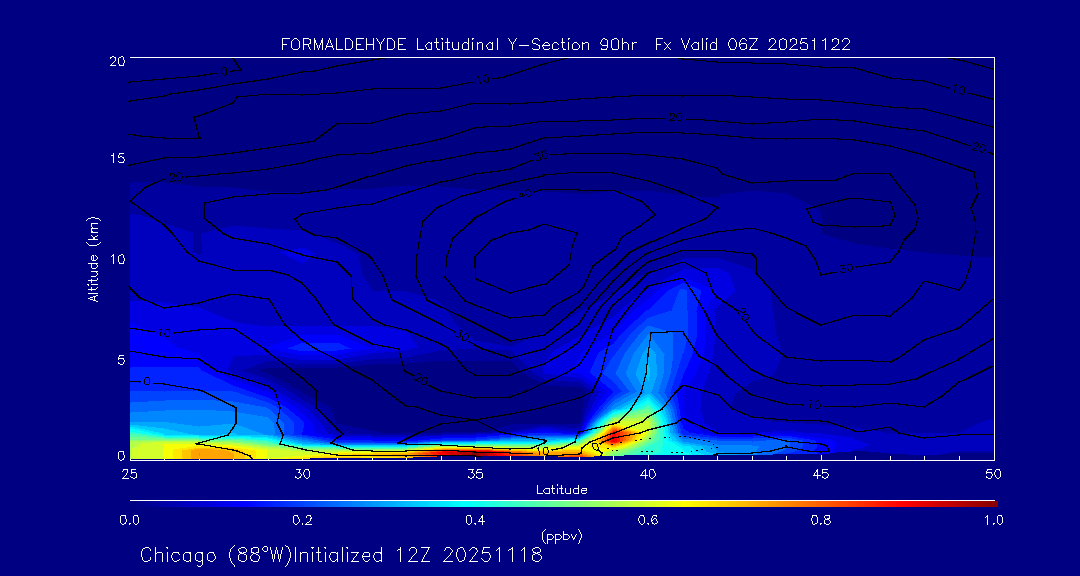Click the 0.8 colorbar tick label
The width and height of the screenshot is (1080, 576).
tap(821, 520)
